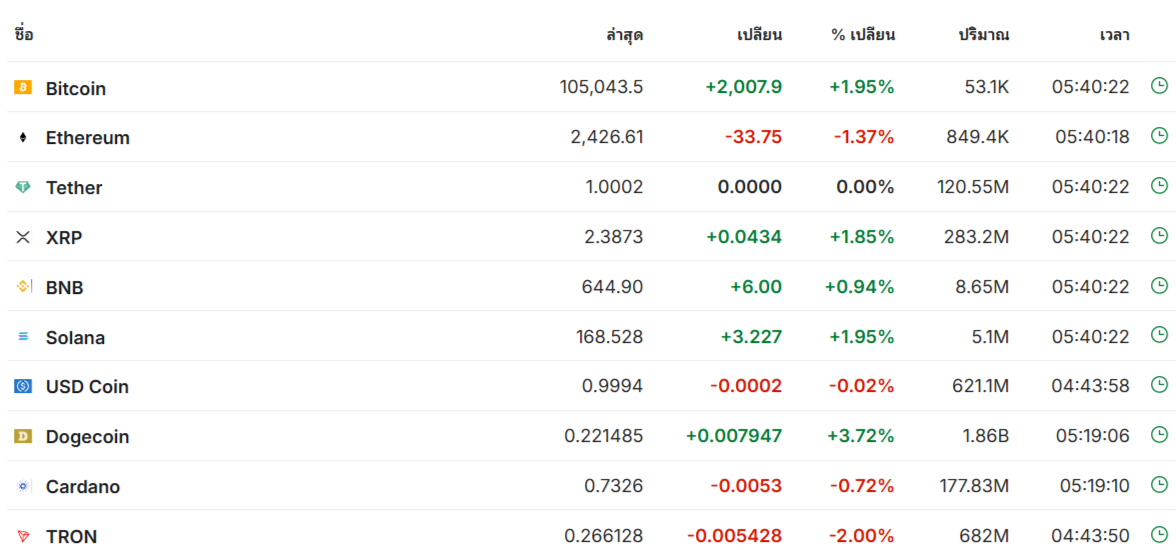Screen dimensions: 1176x550
Task: Select XRP price 2.3873
Action: click(613, 237)
